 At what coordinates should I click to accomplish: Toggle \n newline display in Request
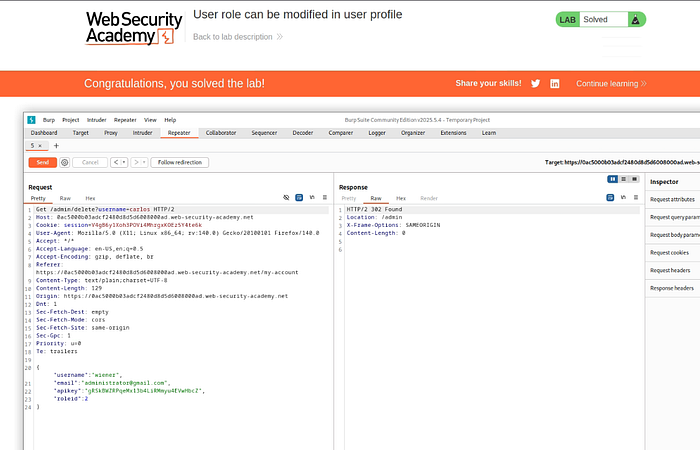click(312, 197)
